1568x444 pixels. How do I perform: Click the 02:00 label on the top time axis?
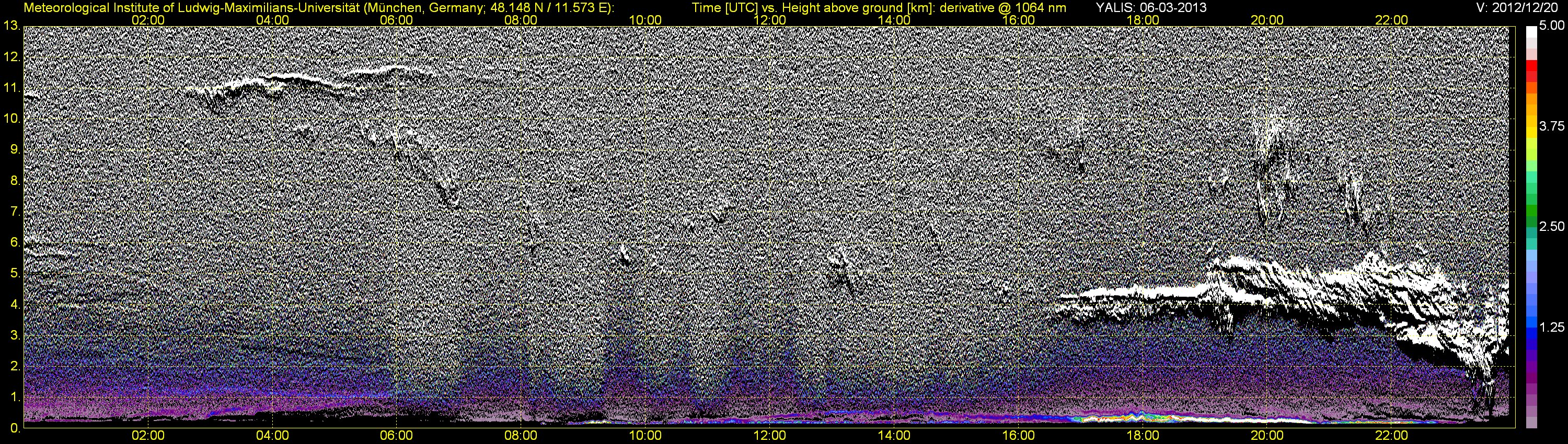tap(148, 20)
